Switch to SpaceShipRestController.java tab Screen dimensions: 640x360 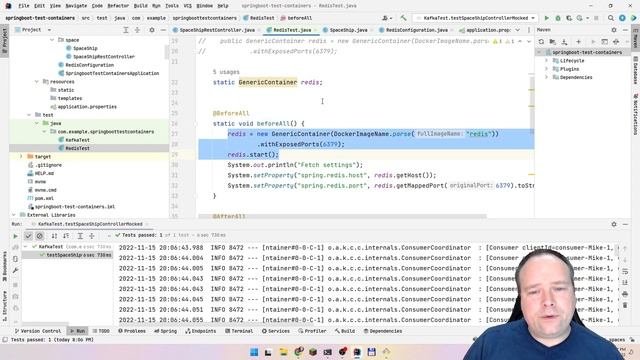click(216, 30)
